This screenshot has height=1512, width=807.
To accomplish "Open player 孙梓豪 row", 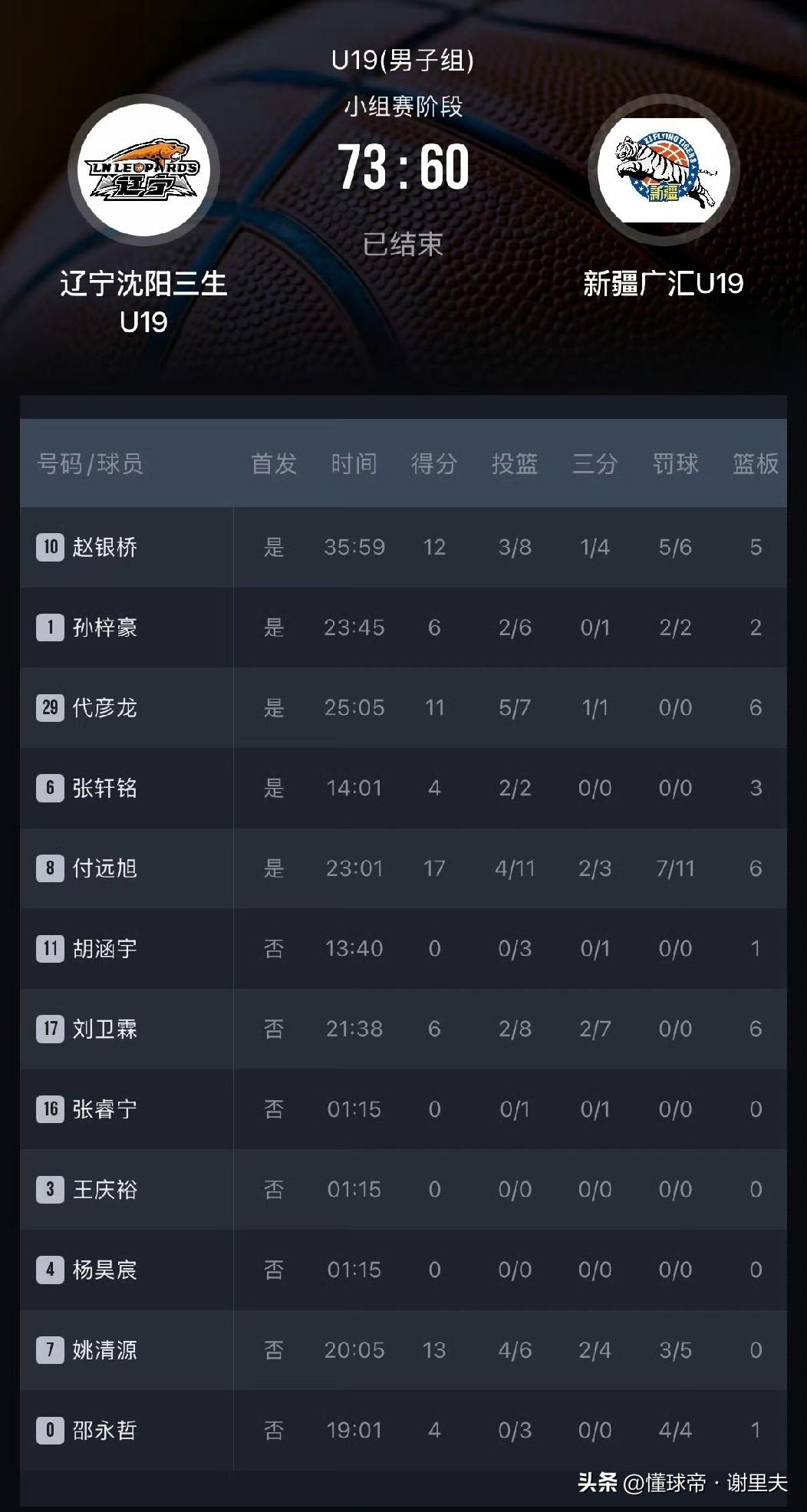I will [x=403, y=628].
